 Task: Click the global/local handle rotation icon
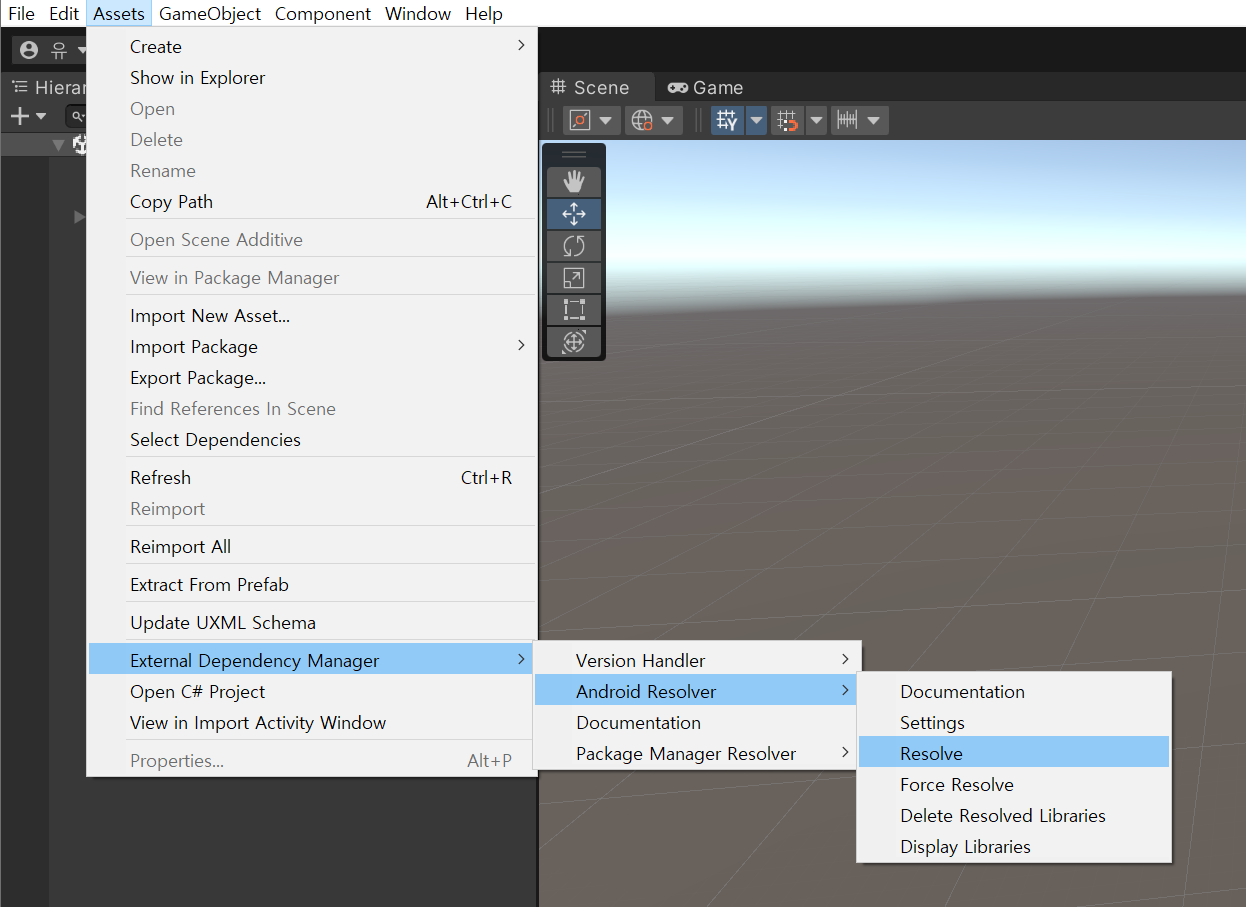tap(642, 121)
